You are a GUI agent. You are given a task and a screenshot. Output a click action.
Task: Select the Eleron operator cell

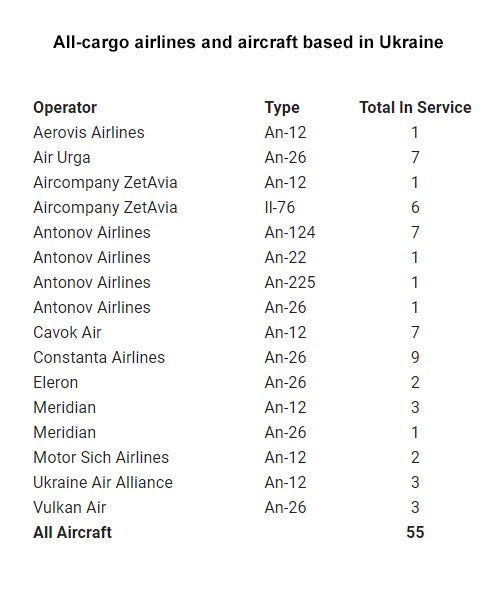[x=56, y=383]
